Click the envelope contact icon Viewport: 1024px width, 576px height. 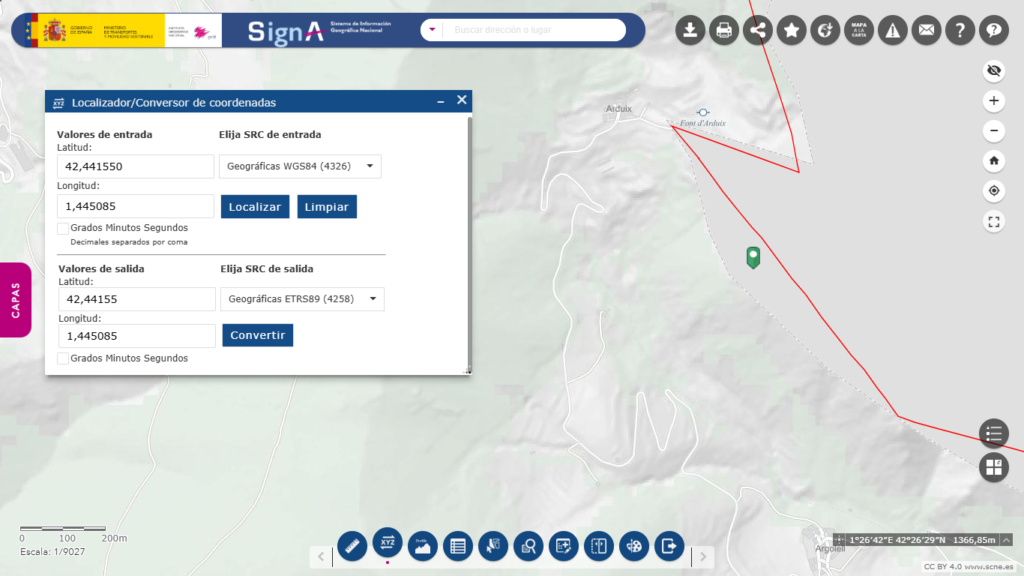coord(926,30)
